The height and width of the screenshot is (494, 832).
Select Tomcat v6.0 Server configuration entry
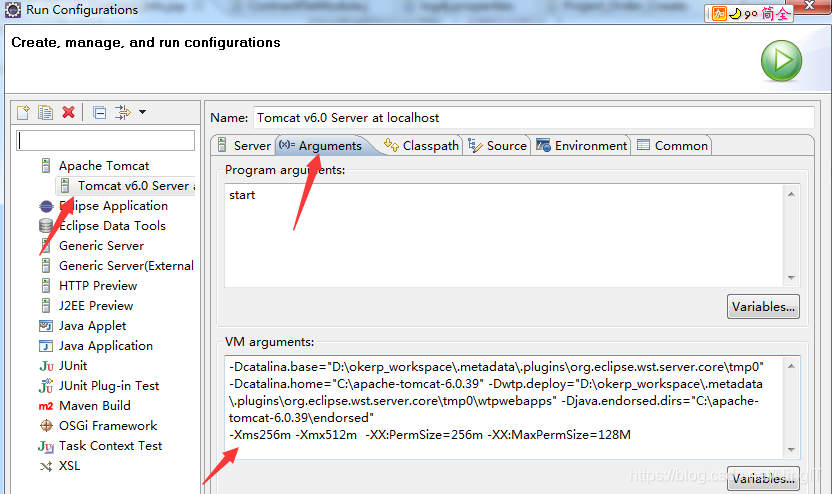pyautogui.click(x=127, y=186)
